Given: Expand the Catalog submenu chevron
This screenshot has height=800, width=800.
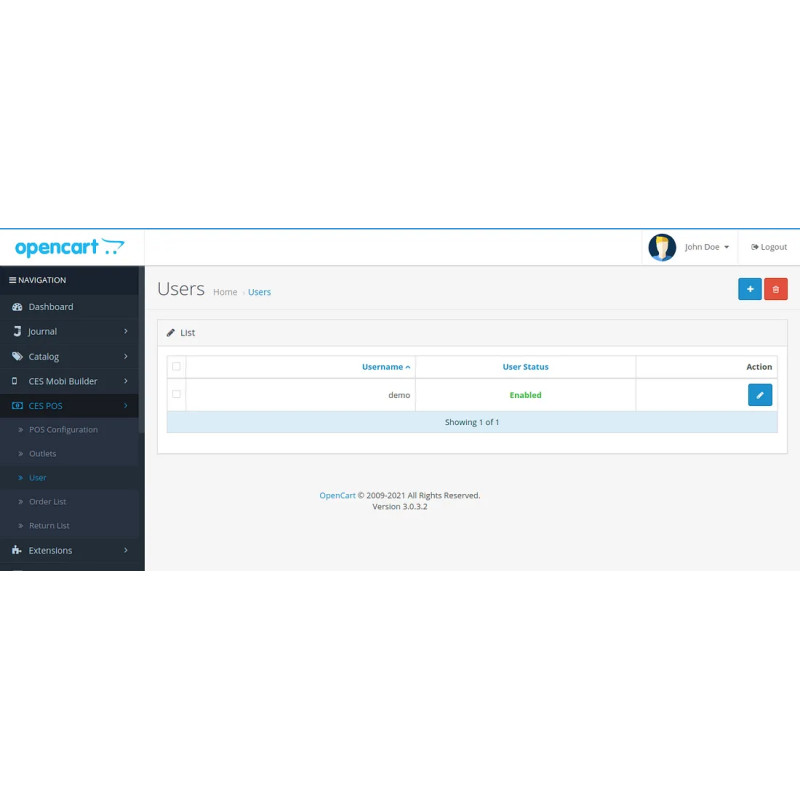Looking at the screenshot, I should pos(127,356).
